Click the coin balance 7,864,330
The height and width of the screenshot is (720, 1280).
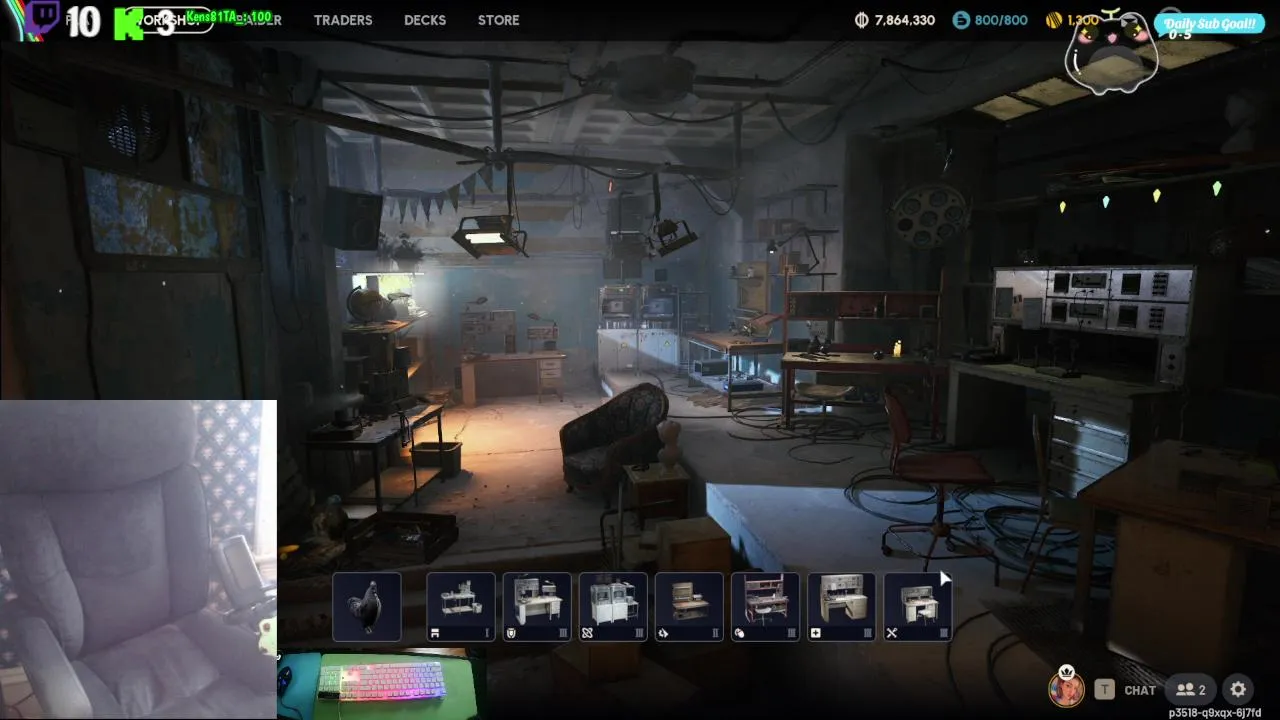[904, 20]
